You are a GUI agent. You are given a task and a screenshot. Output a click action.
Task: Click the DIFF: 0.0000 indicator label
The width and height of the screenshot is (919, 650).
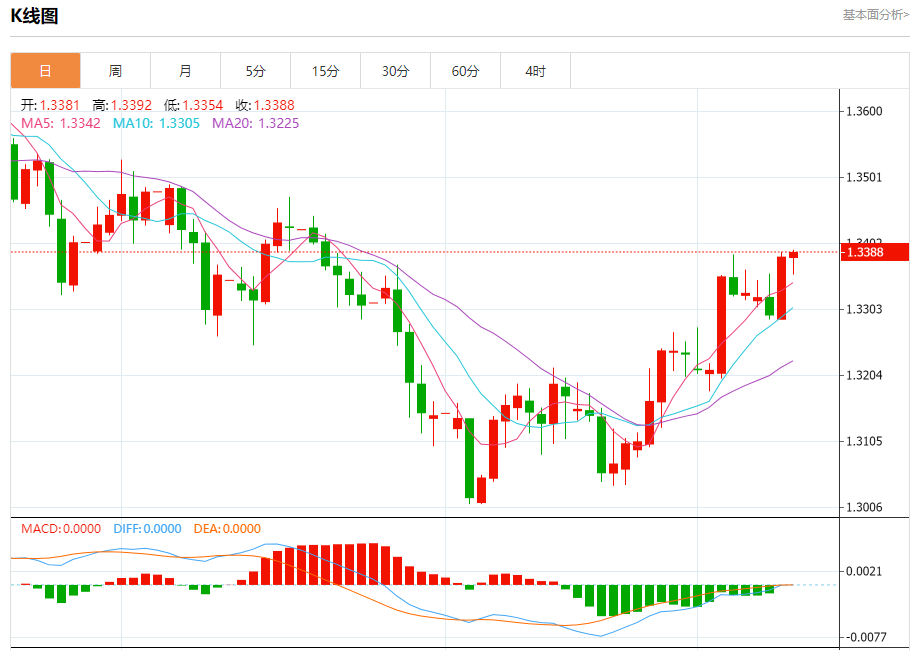tap(146, 529)
